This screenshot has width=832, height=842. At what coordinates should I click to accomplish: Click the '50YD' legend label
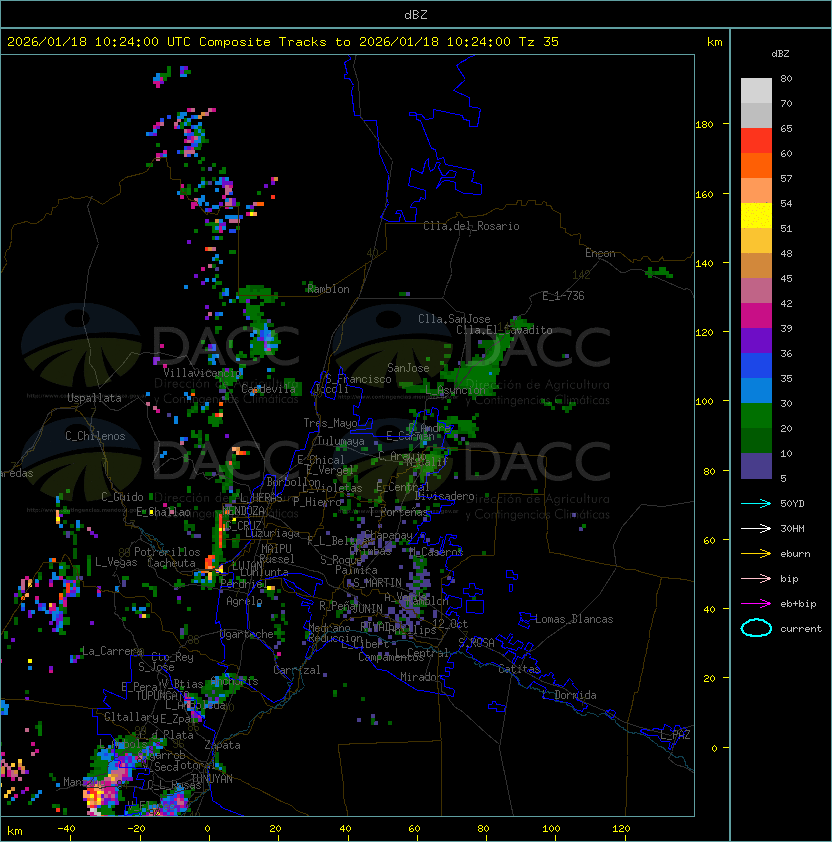point(792,503)
